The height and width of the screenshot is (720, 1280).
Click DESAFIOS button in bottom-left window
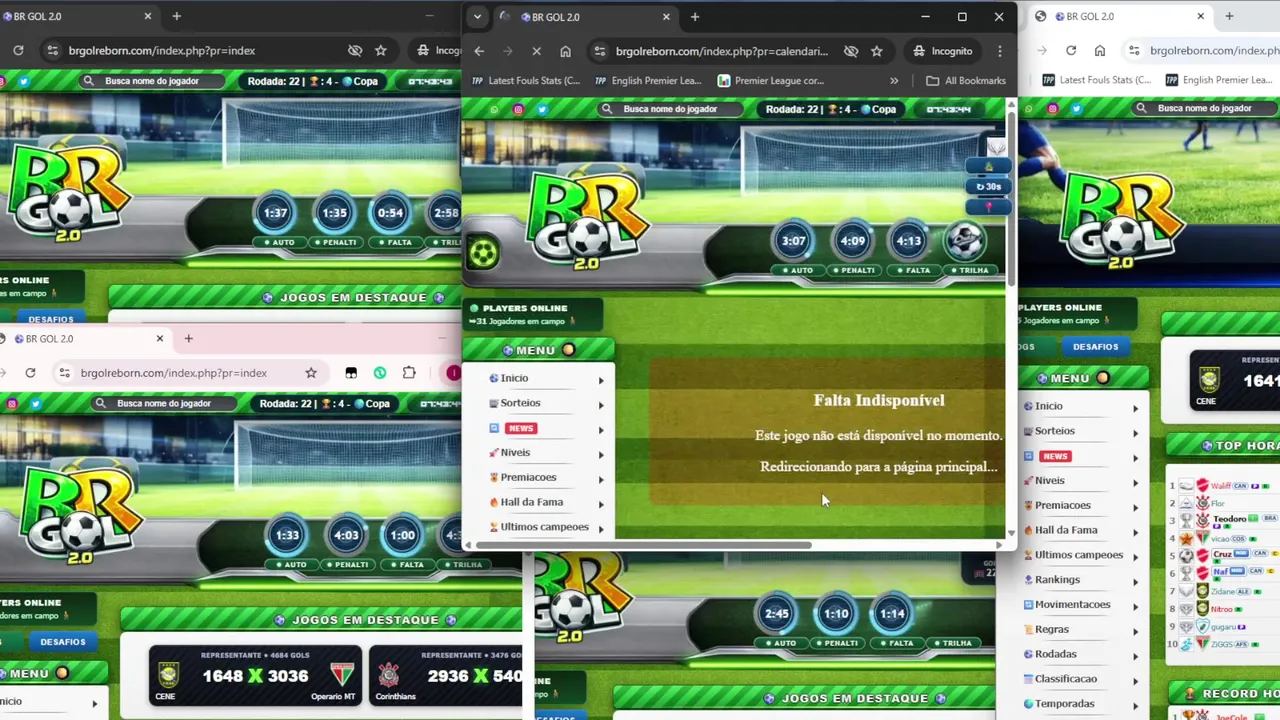coord(63,641)
